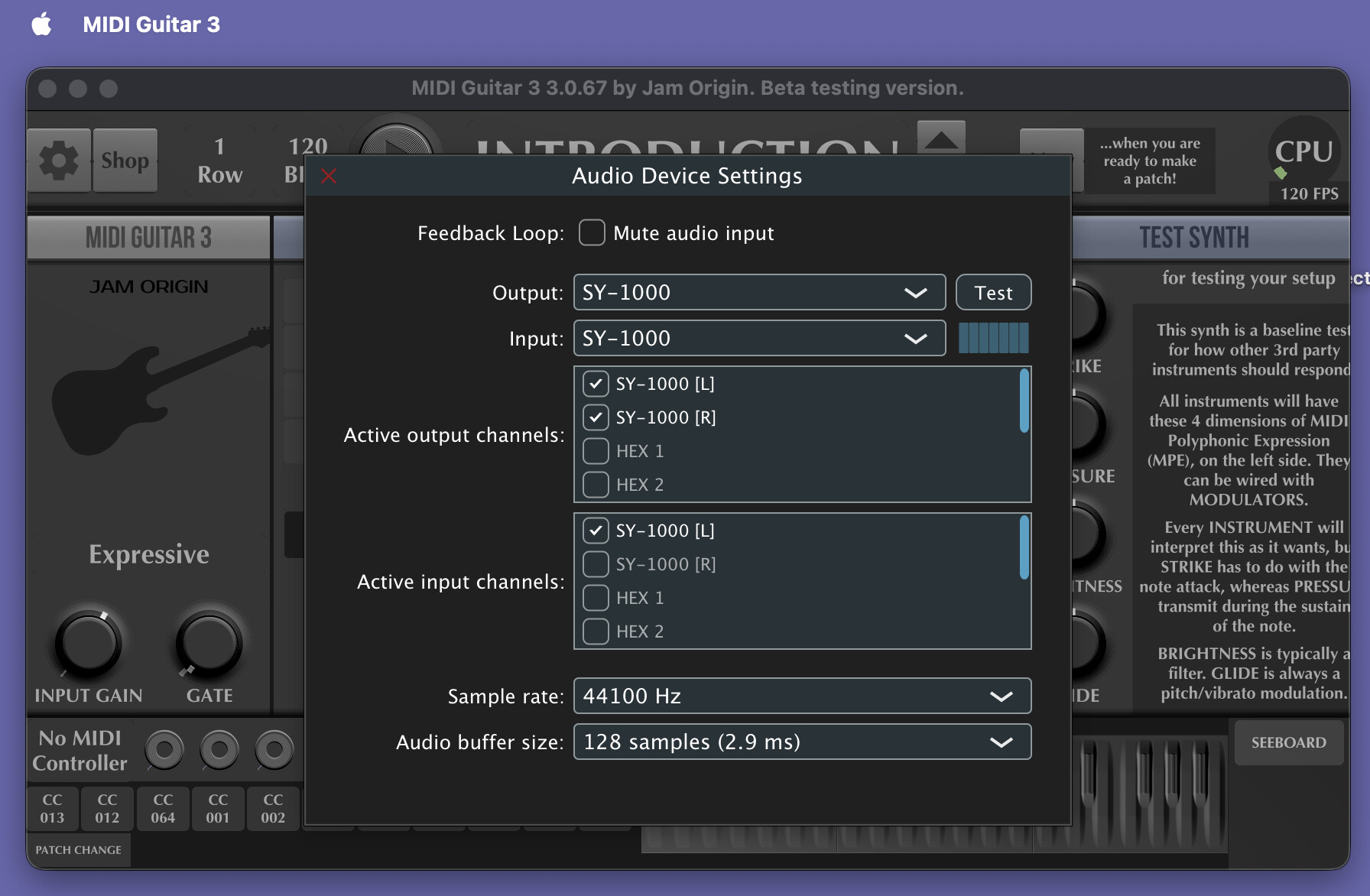The width and height of the screenshot is (1370, 896).
Task: Close Audio Device Settings with red X
Action: pos(329,177)
